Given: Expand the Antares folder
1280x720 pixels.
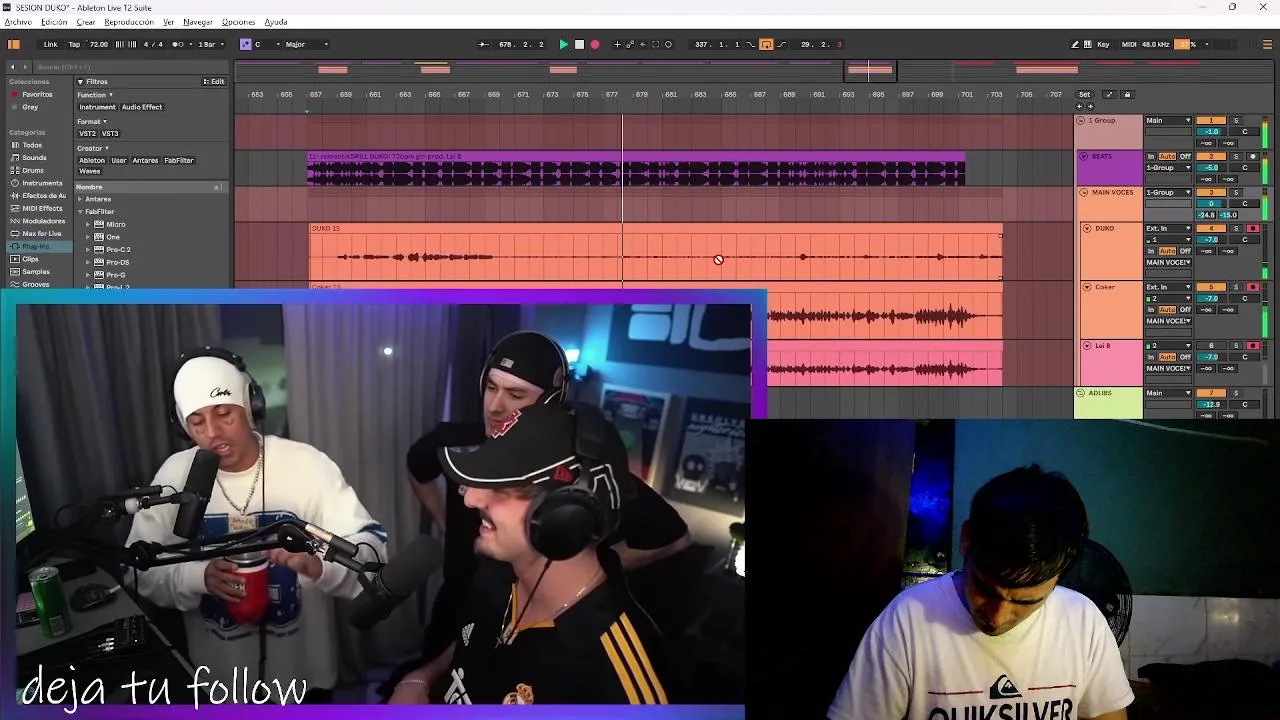Looking at the screenshot, I should [80, 199].
